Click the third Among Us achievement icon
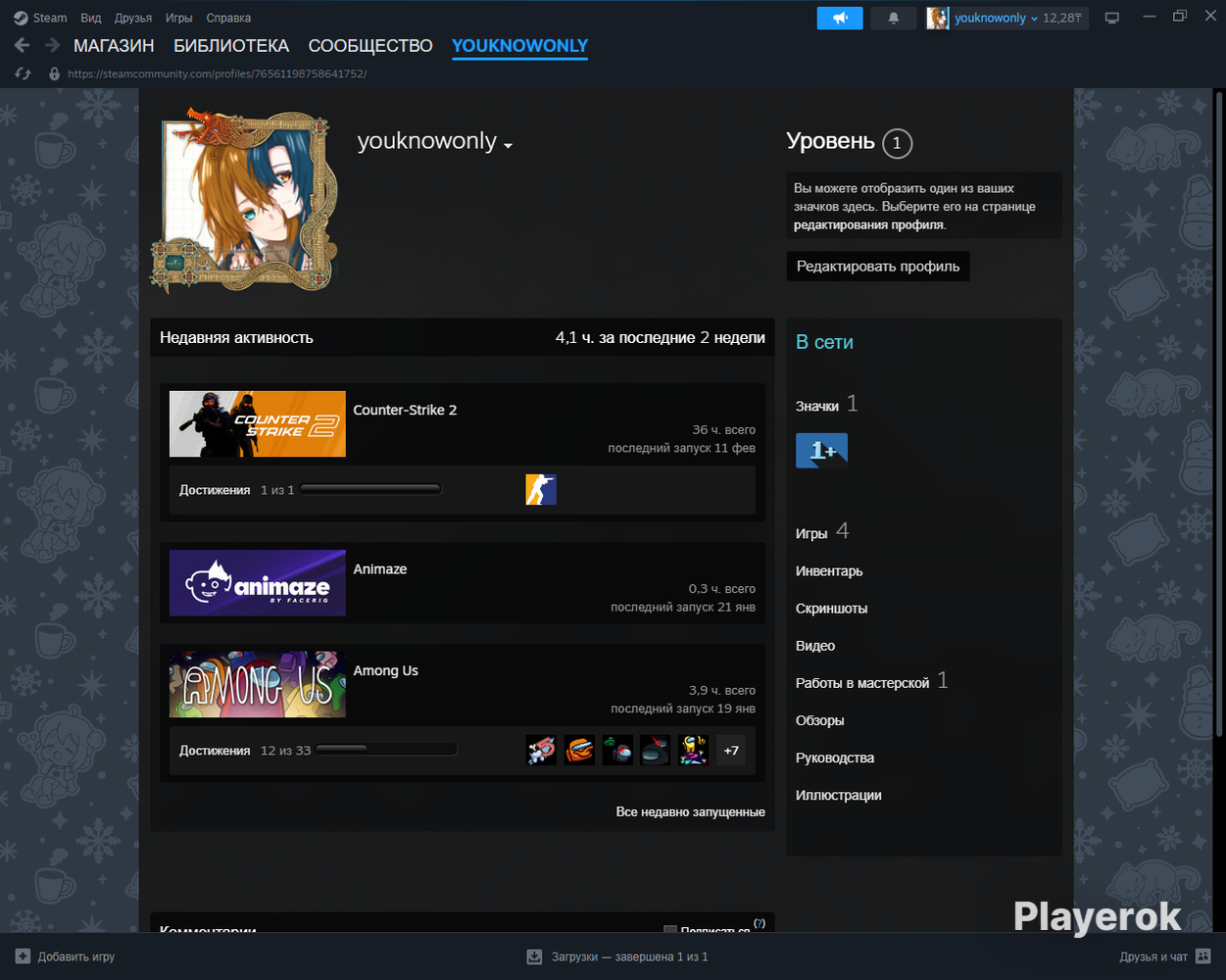1226x980 pixels. tap(617, 751)
